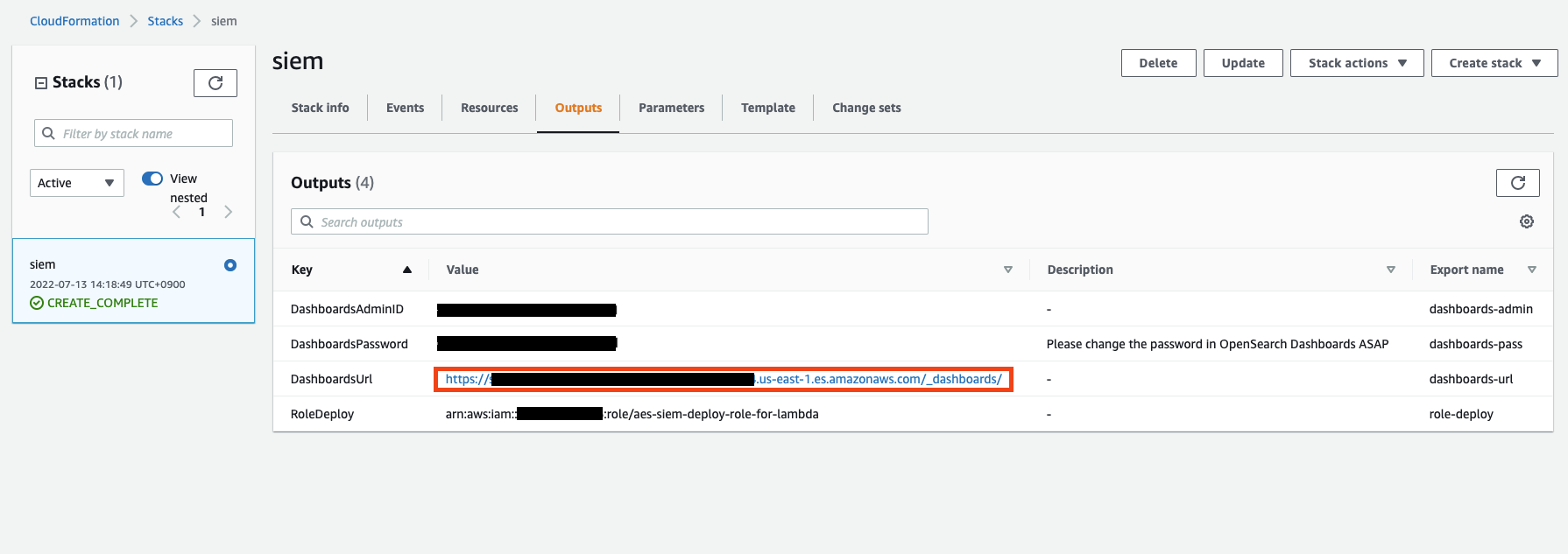Click the DashboardsPassword key cell
Viewport: 1568px width, 554px height.
point(350,344)
